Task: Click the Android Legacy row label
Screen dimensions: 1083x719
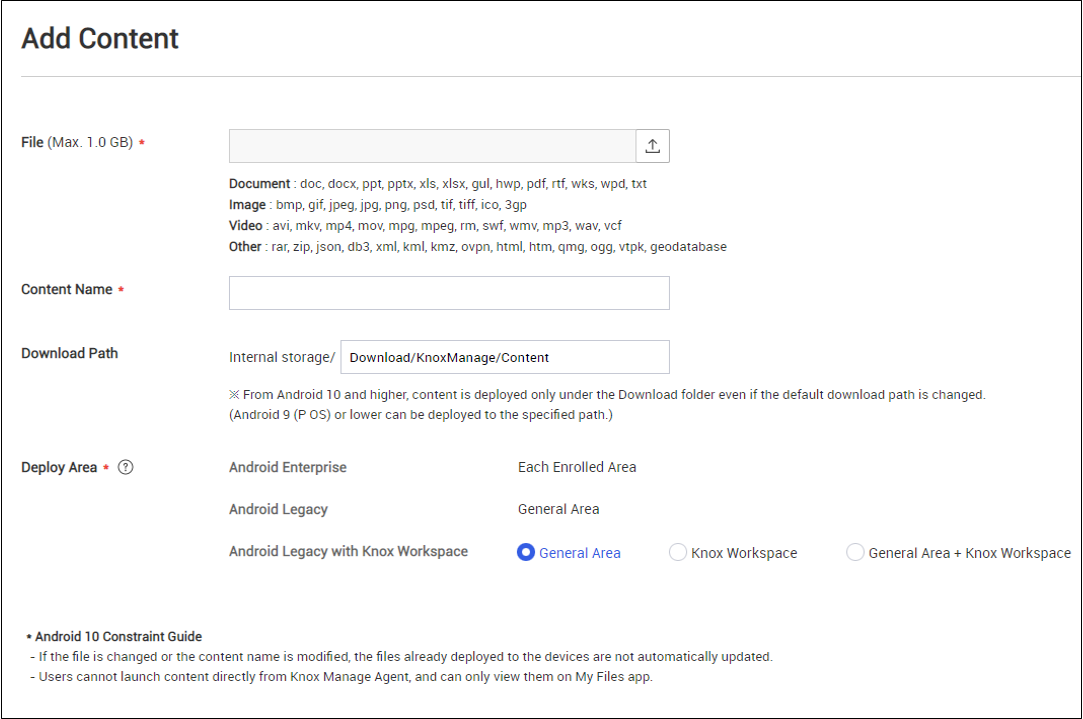Action: tap(278, 510)
